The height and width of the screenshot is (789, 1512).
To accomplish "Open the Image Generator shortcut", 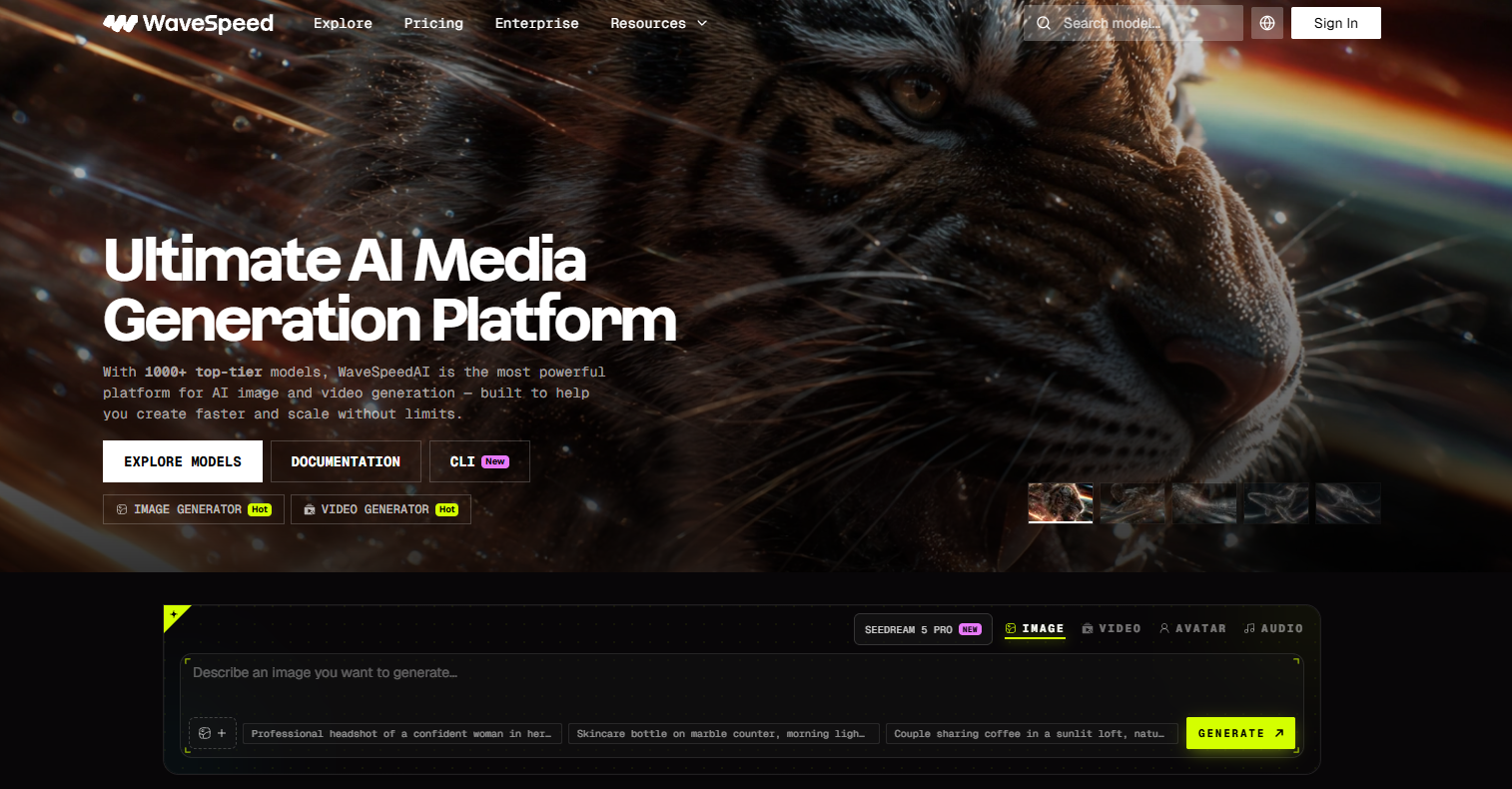I will click(194, 509).
